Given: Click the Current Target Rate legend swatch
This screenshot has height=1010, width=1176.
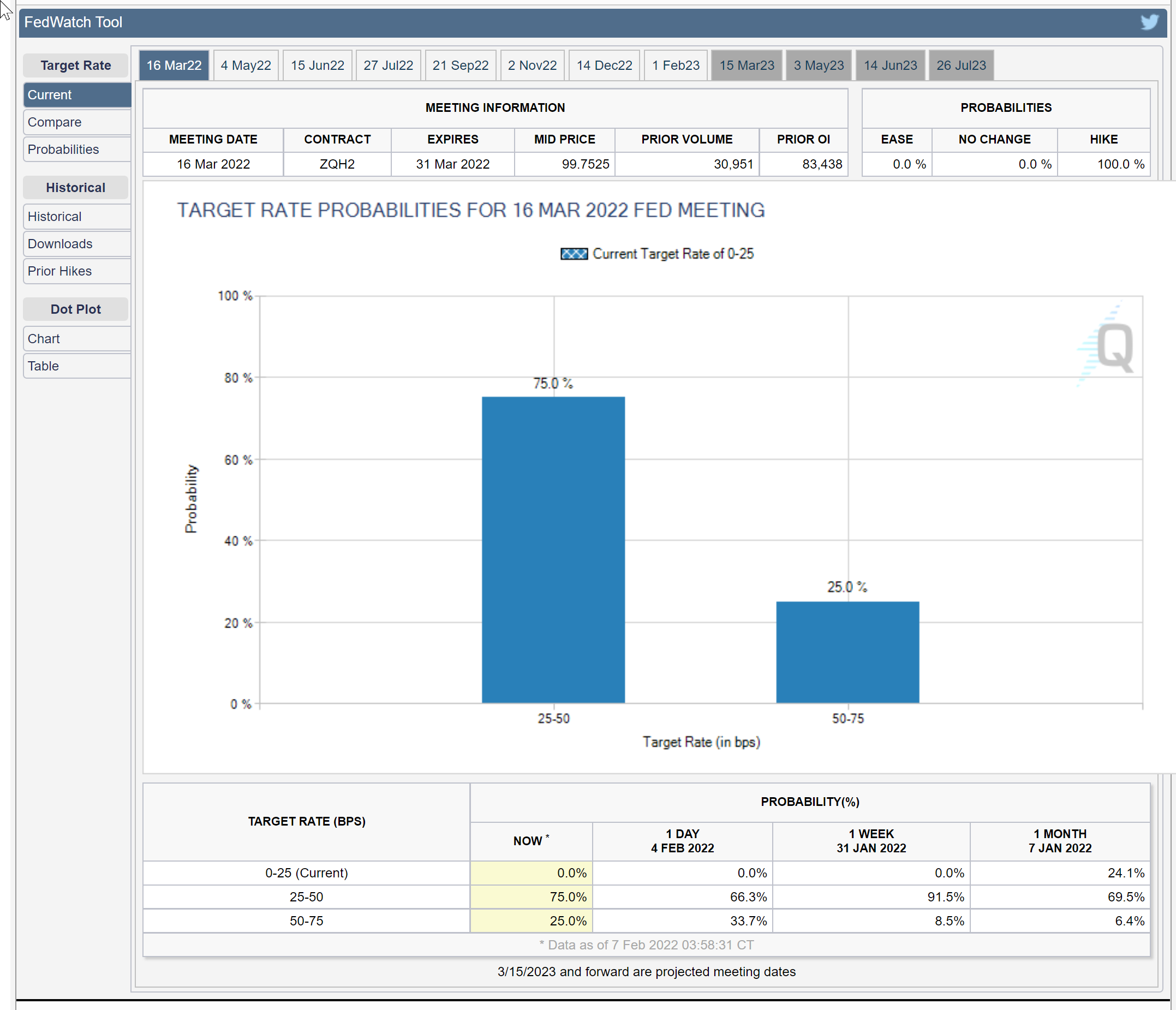Looking at the screenshot, I should pos(574,254).
